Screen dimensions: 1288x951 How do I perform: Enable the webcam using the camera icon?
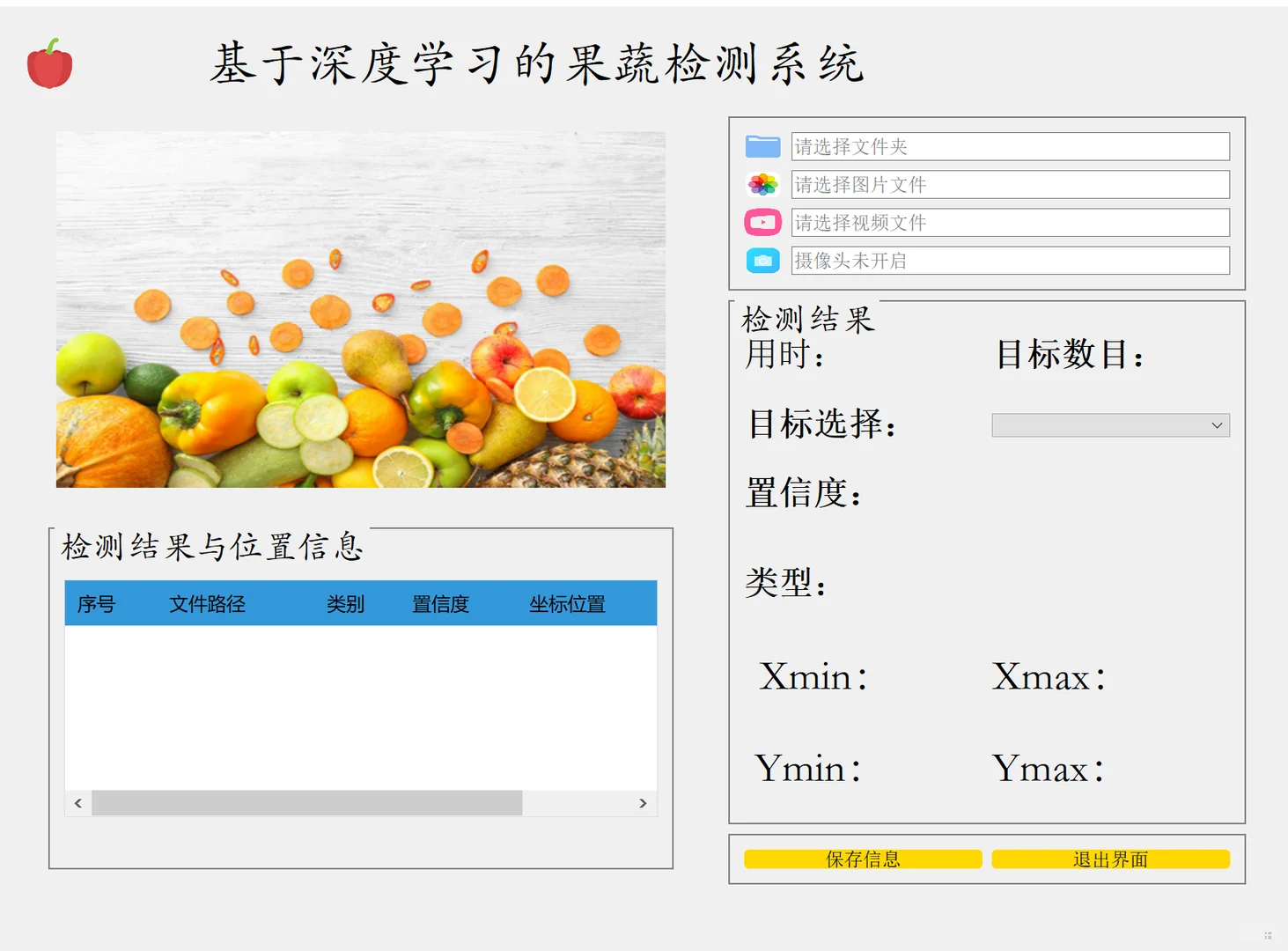coord(762,261)
